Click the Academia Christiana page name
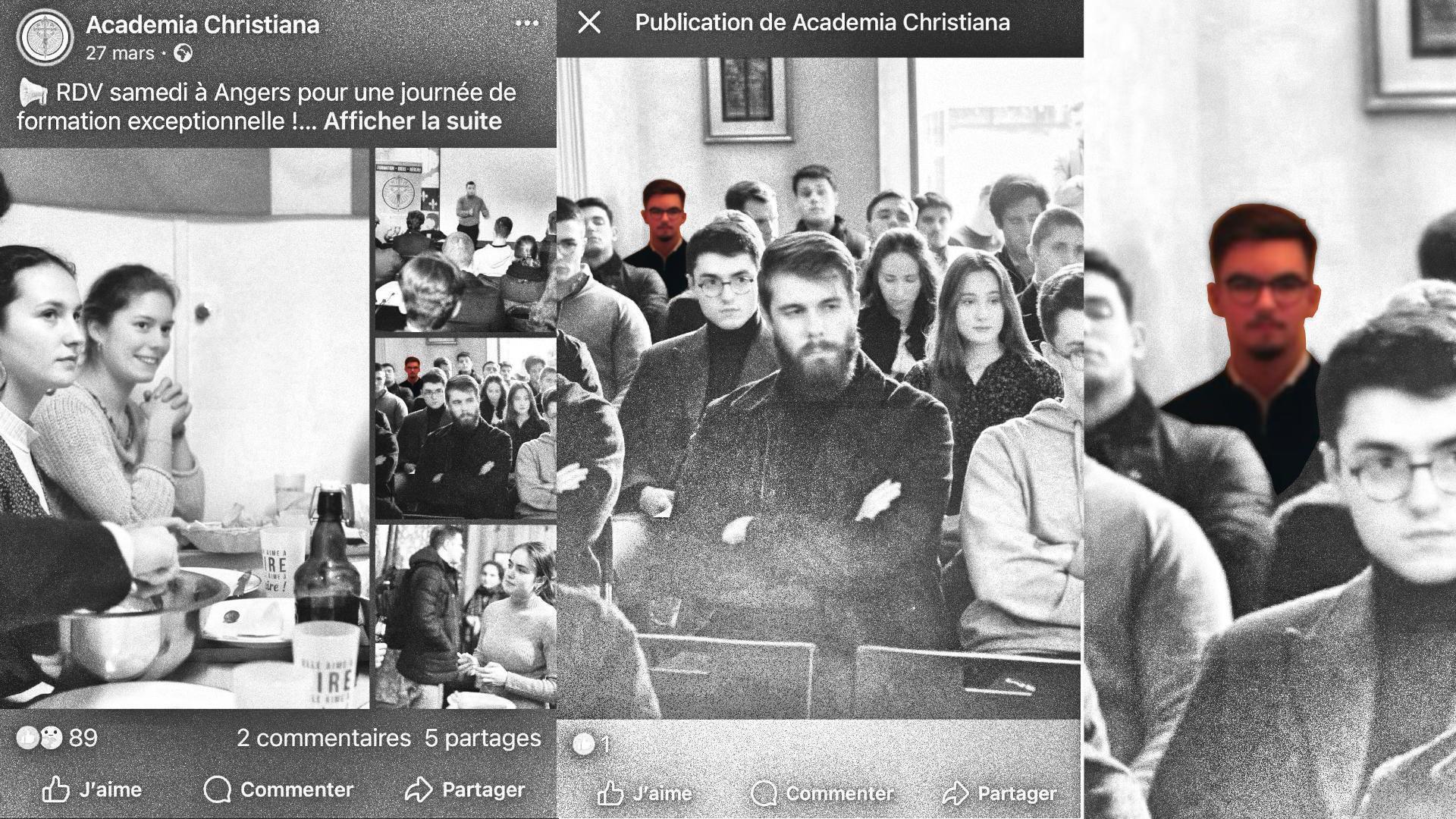1456x819 pixels. pyautogui.click(x=202, y=24)
